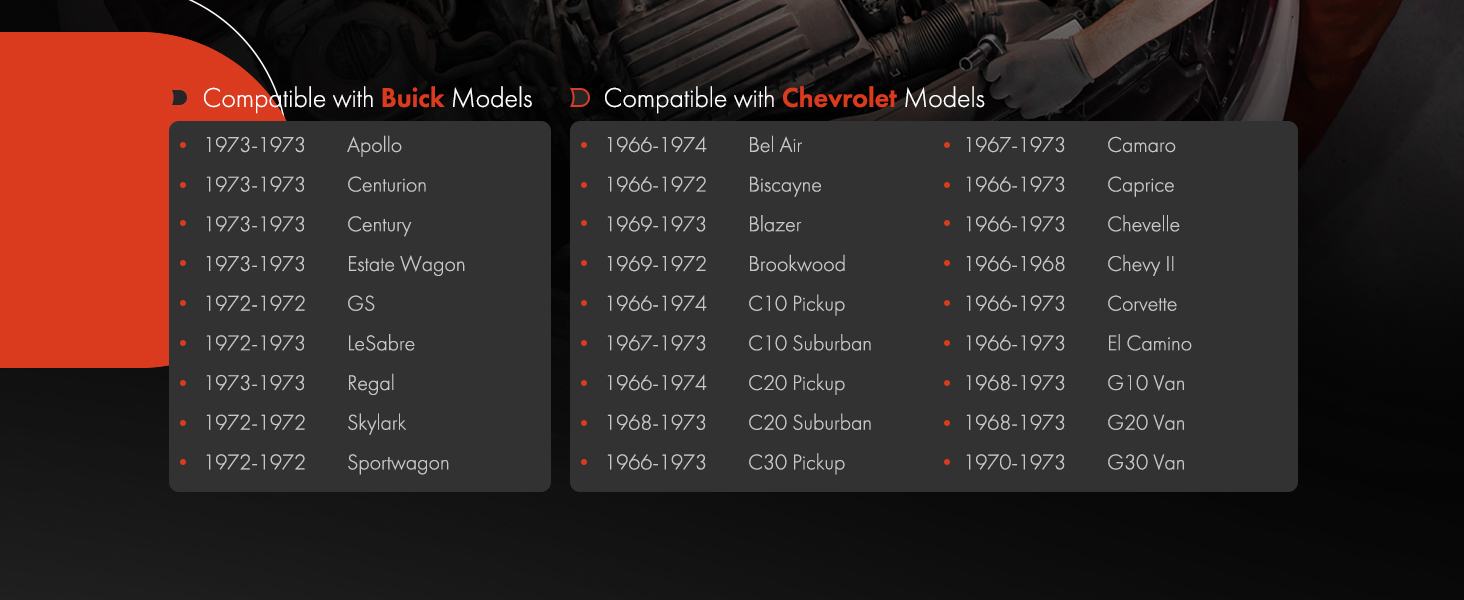This screenshot has width=1464, height=600.
Task: Choose Estate Wagon from the Buick list
Action: coord(406,265)
